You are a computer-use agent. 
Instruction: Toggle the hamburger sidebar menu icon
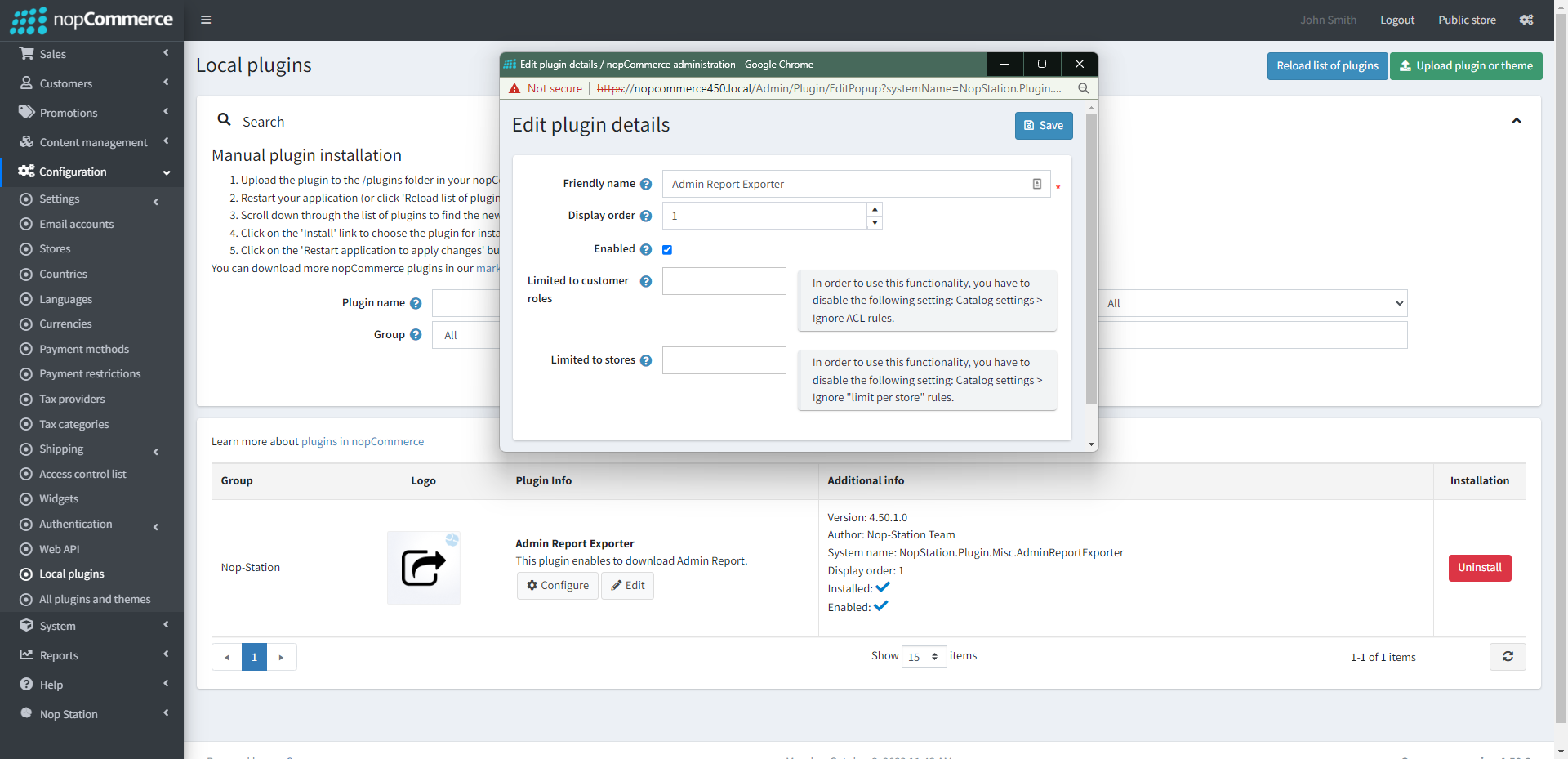pyautogui.click(x=206, y=20)
